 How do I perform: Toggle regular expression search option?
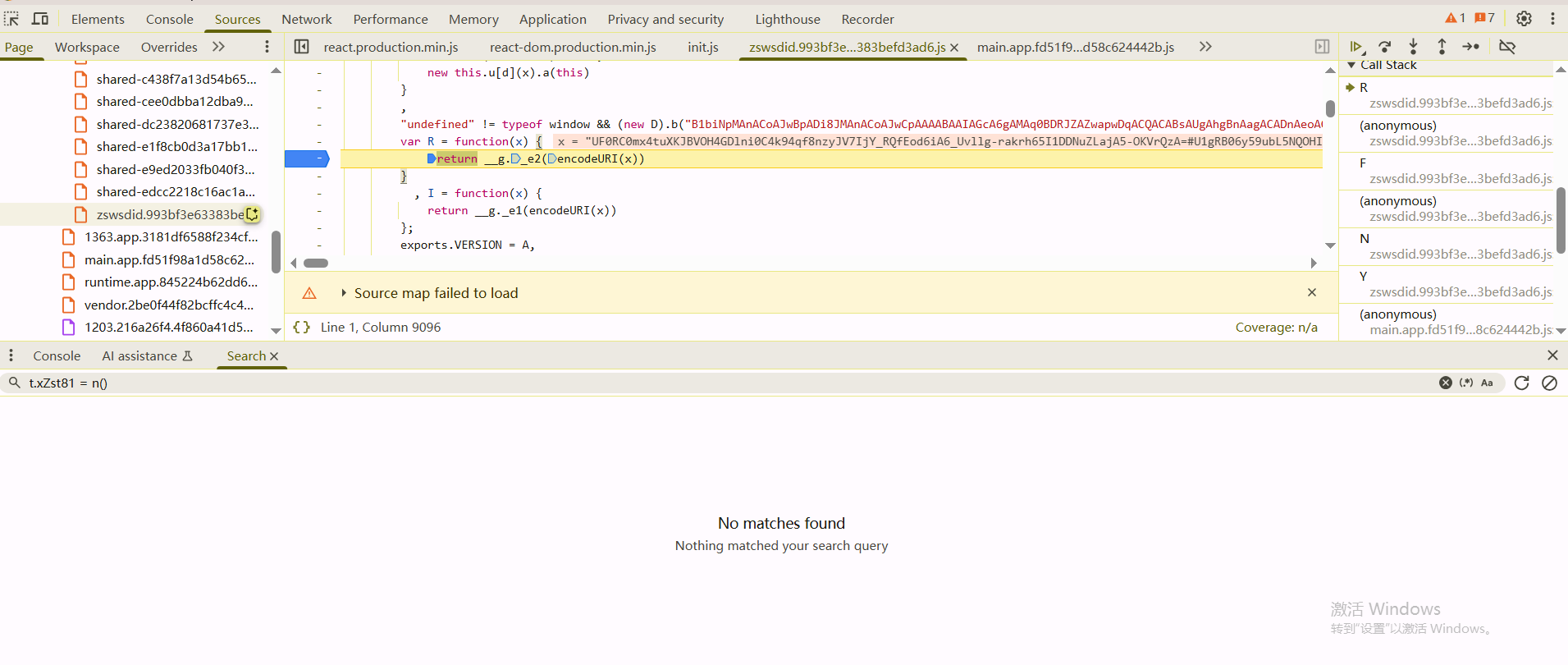coord(1466,383)
